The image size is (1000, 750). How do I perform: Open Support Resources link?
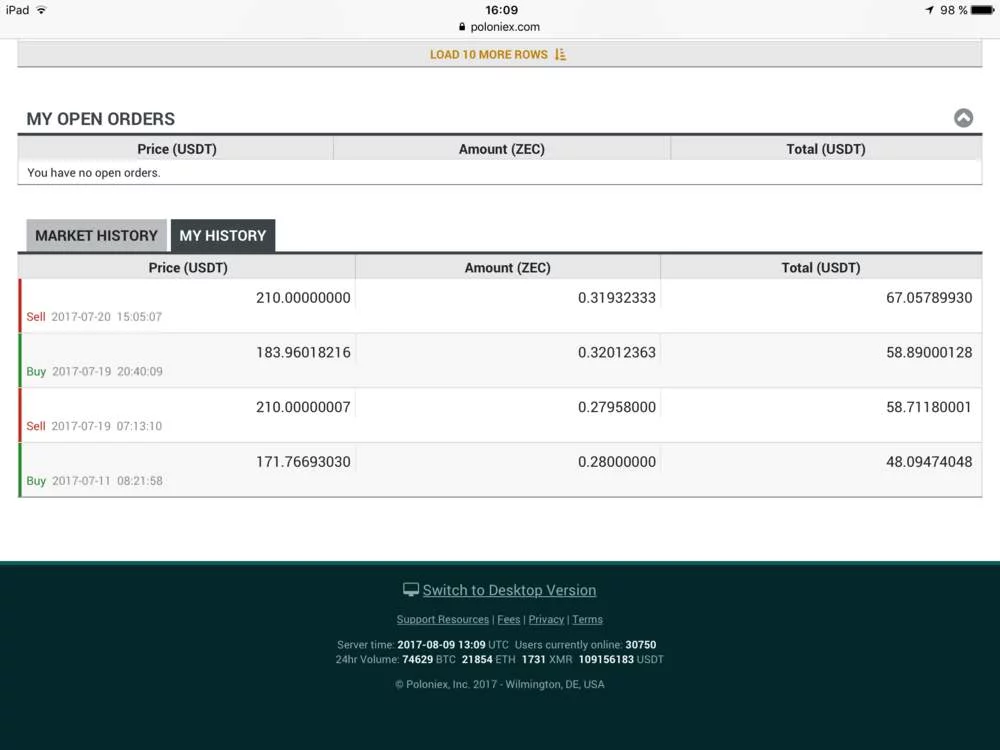443,619
